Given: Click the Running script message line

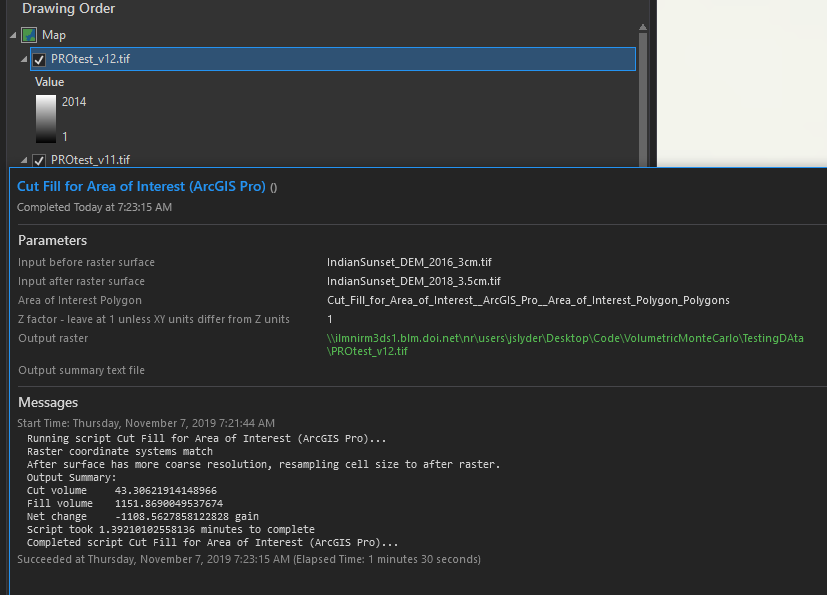Looking at the screenshot, I should click(207, 438).
